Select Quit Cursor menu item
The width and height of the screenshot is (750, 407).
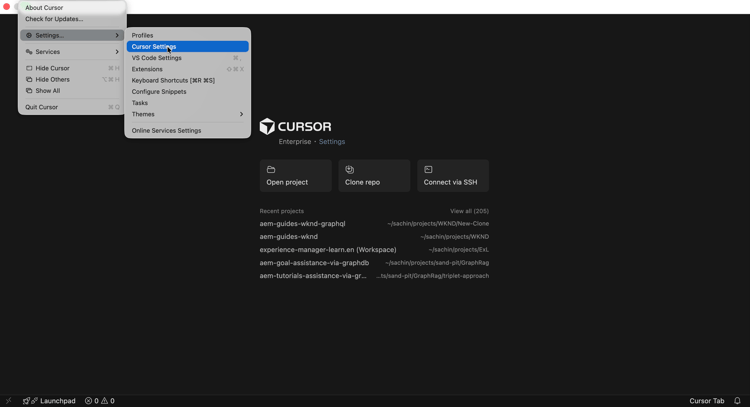[72, 107]
